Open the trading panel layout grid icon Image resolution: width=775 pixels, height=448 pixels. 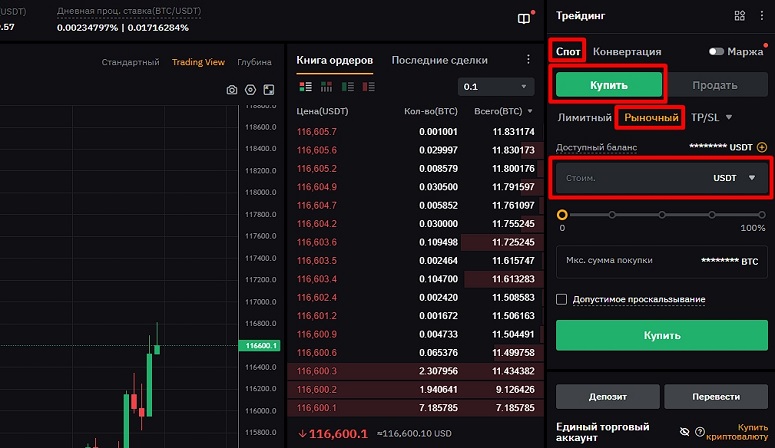pos(739,16)
